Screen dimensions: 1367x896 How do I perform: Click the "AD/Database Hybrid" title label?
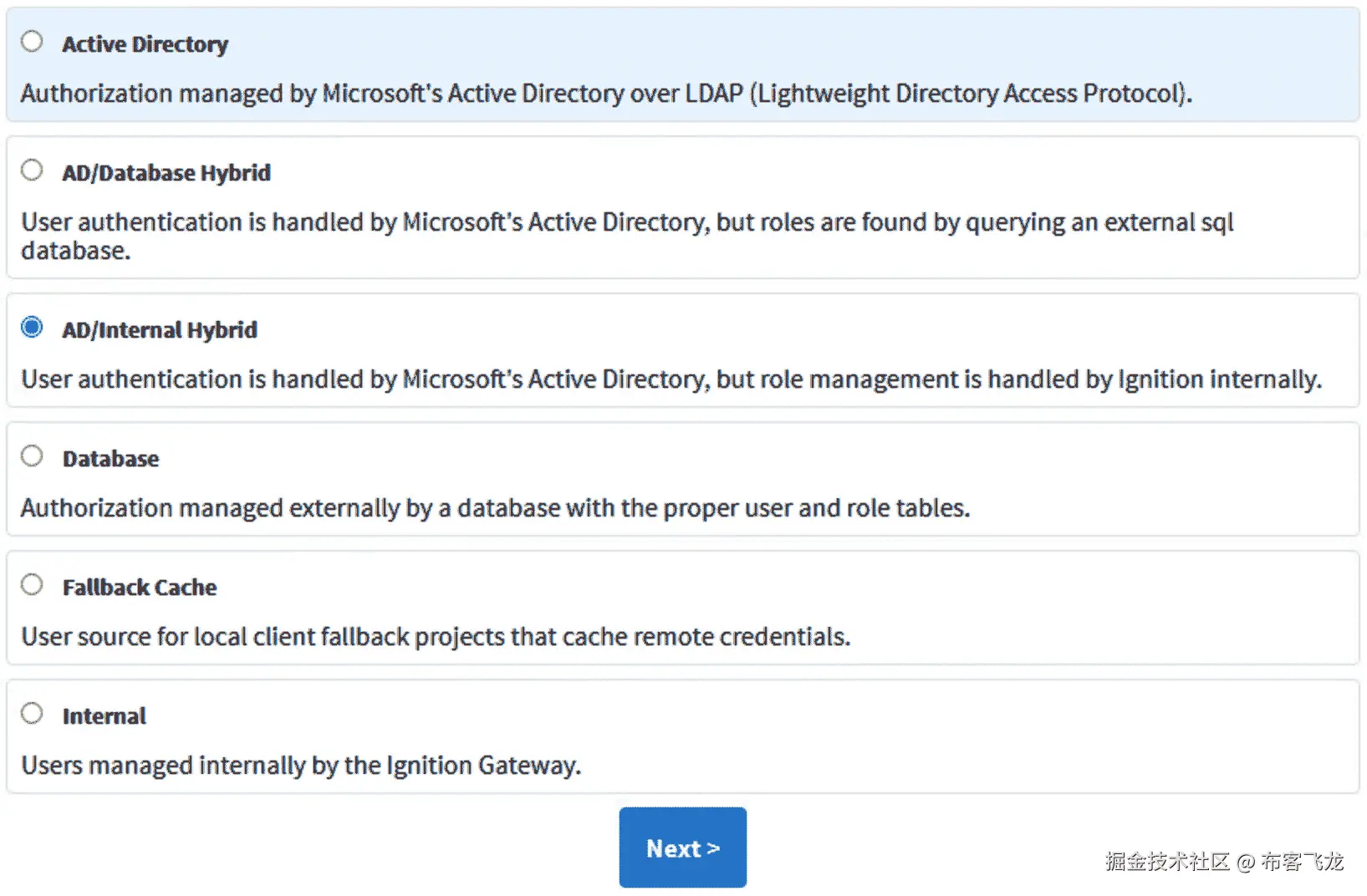click(x=166, y=173)
